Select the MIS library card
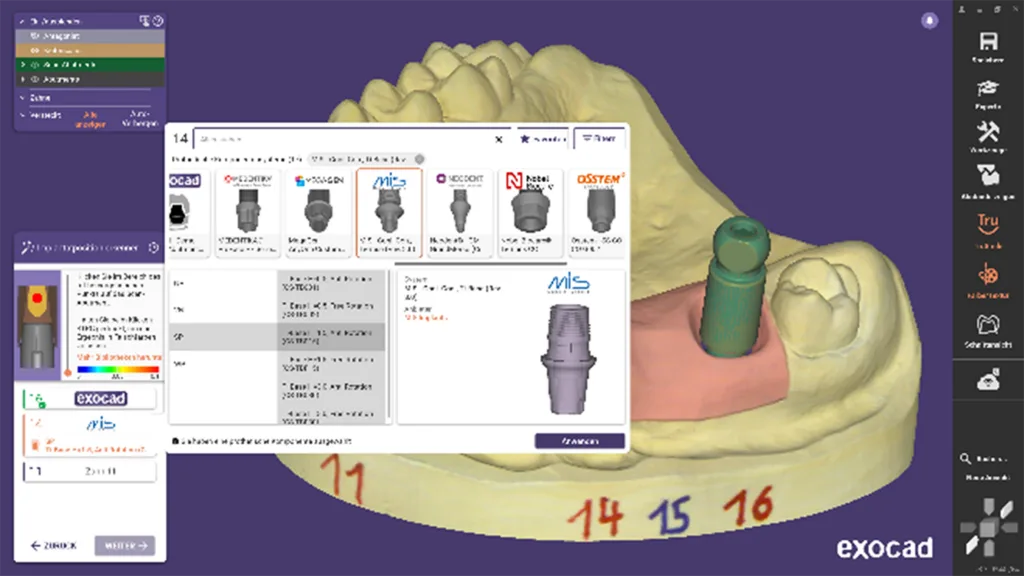Image resolution: width=1024 pixels, height=576 pixels. (x=389, y=212)
